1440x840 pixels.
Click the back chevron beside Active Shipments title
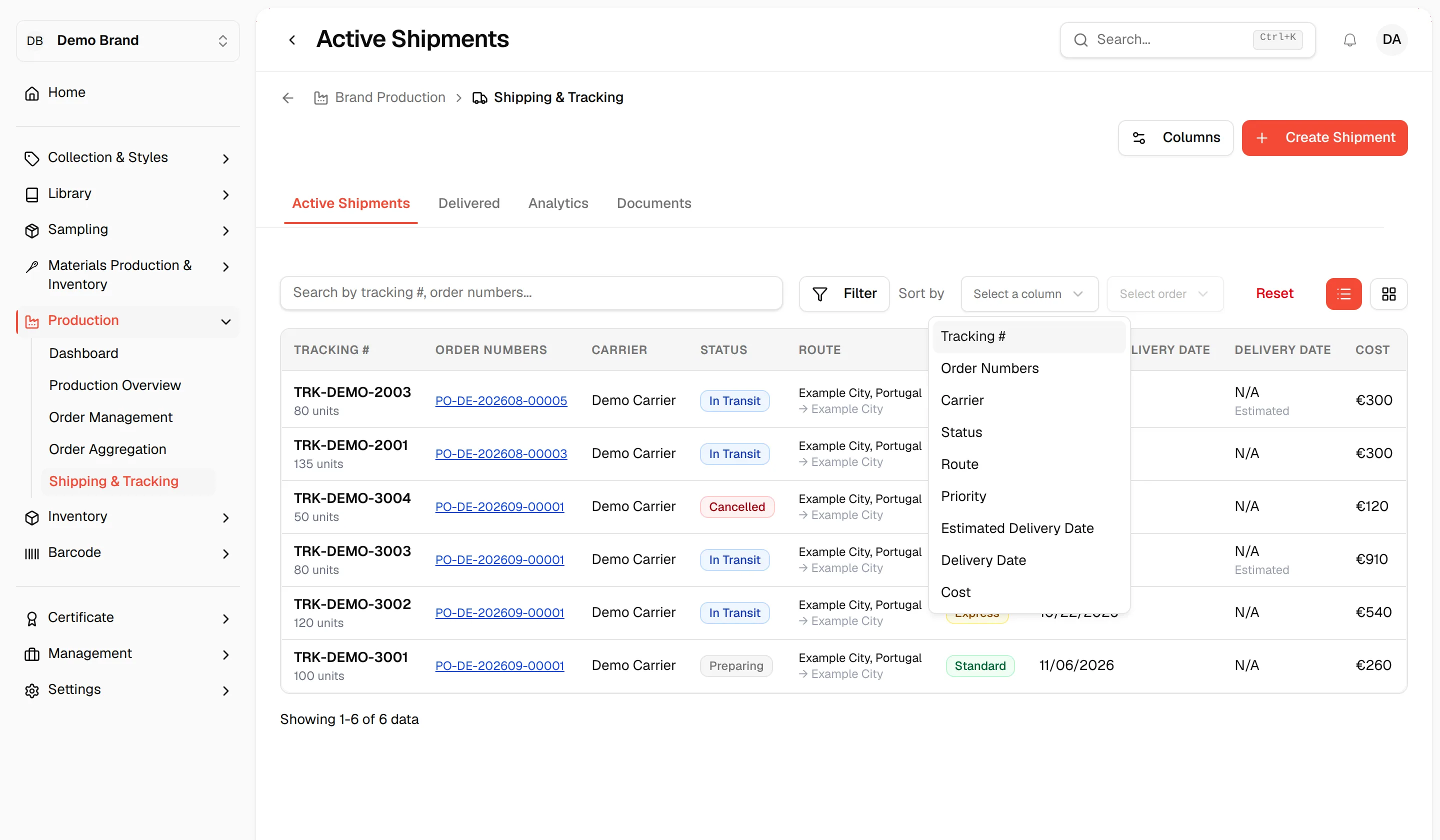pyautogui.click(x=292, y=39)
